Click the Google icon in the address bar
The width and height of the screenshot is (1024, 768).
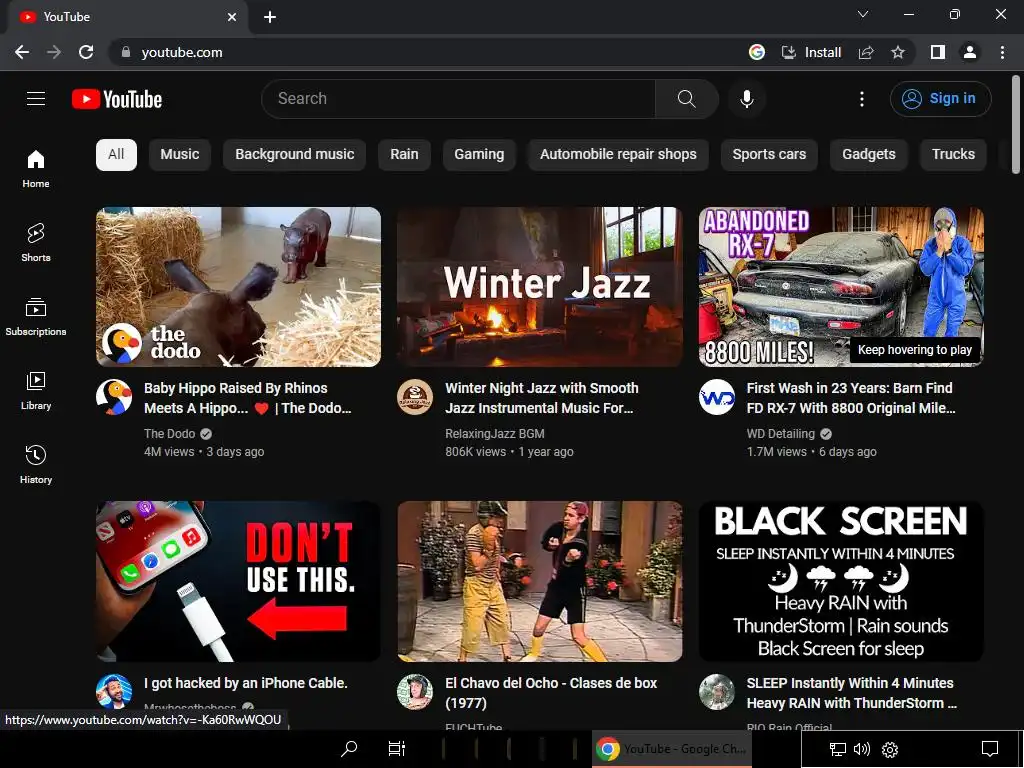[757, 52]
